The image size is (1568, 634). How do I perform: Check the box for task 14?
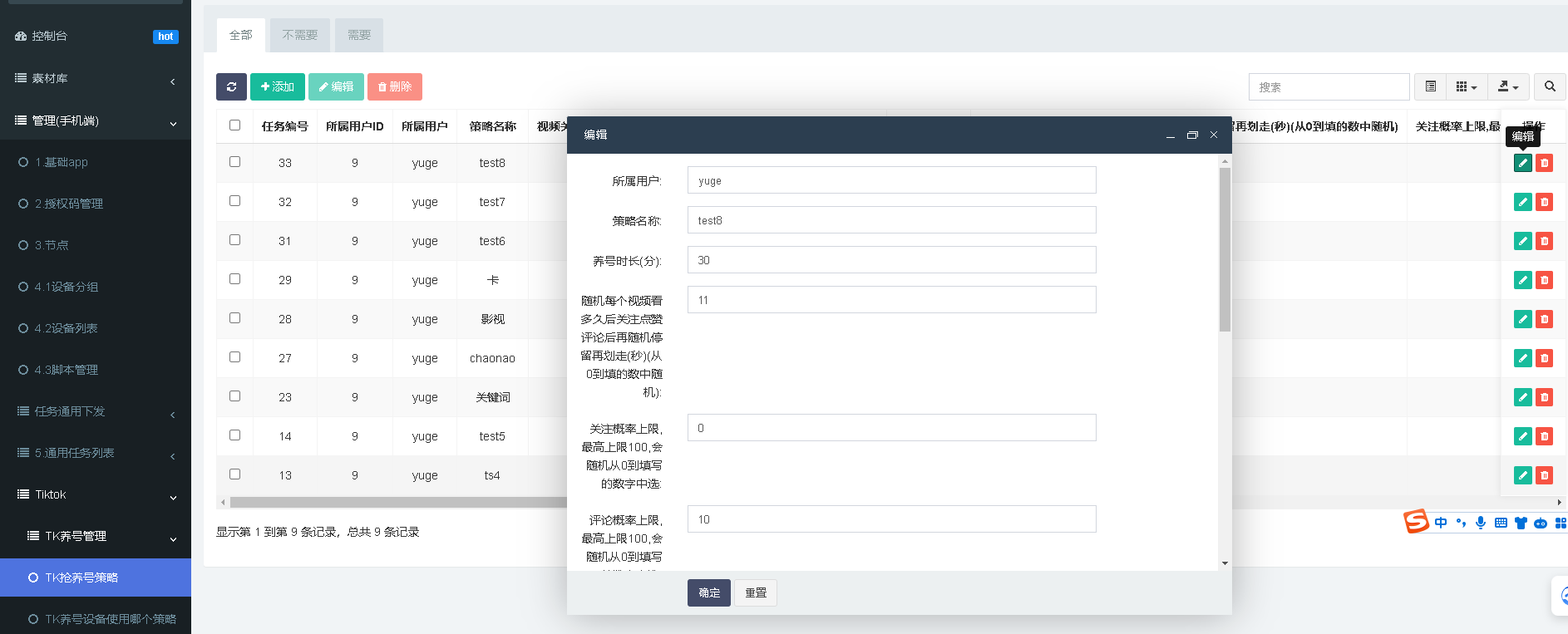[234, 435]
